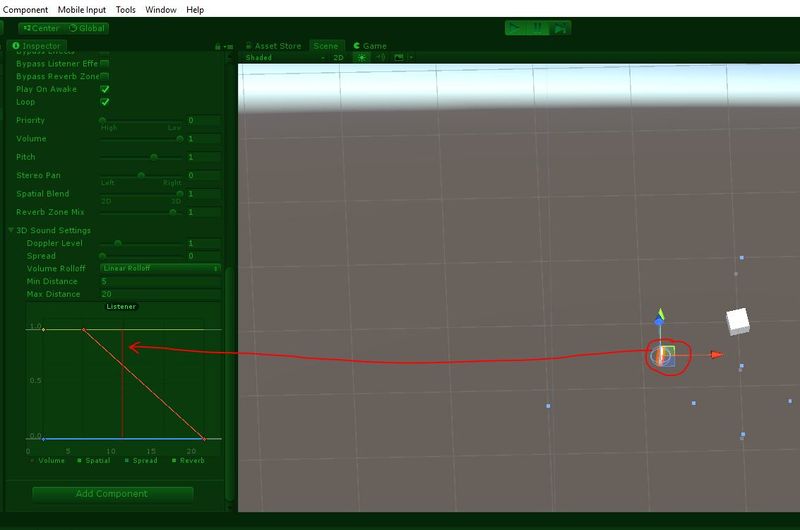Viewport: 800px width, 530px height.
Task: Click the Doppler Level slider handle
Action: click(x=118, y=243)
